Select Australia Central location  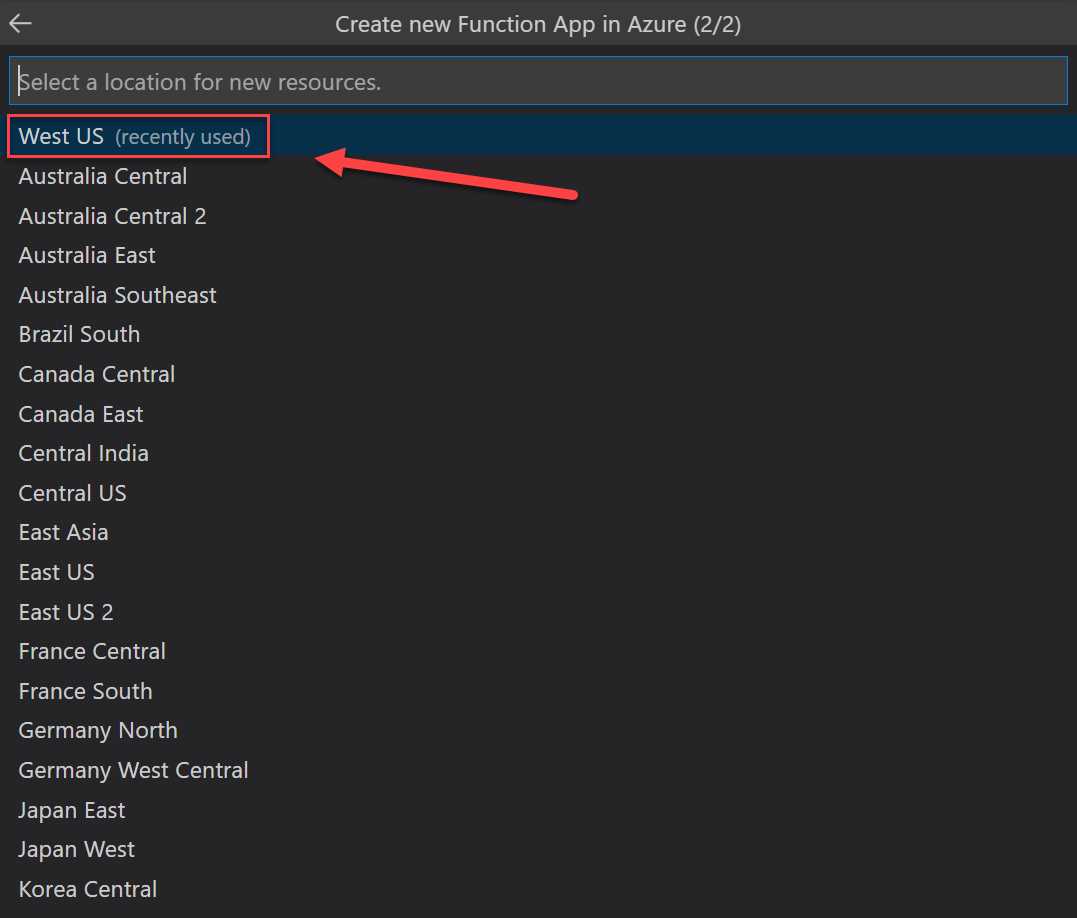coord(102,176)
